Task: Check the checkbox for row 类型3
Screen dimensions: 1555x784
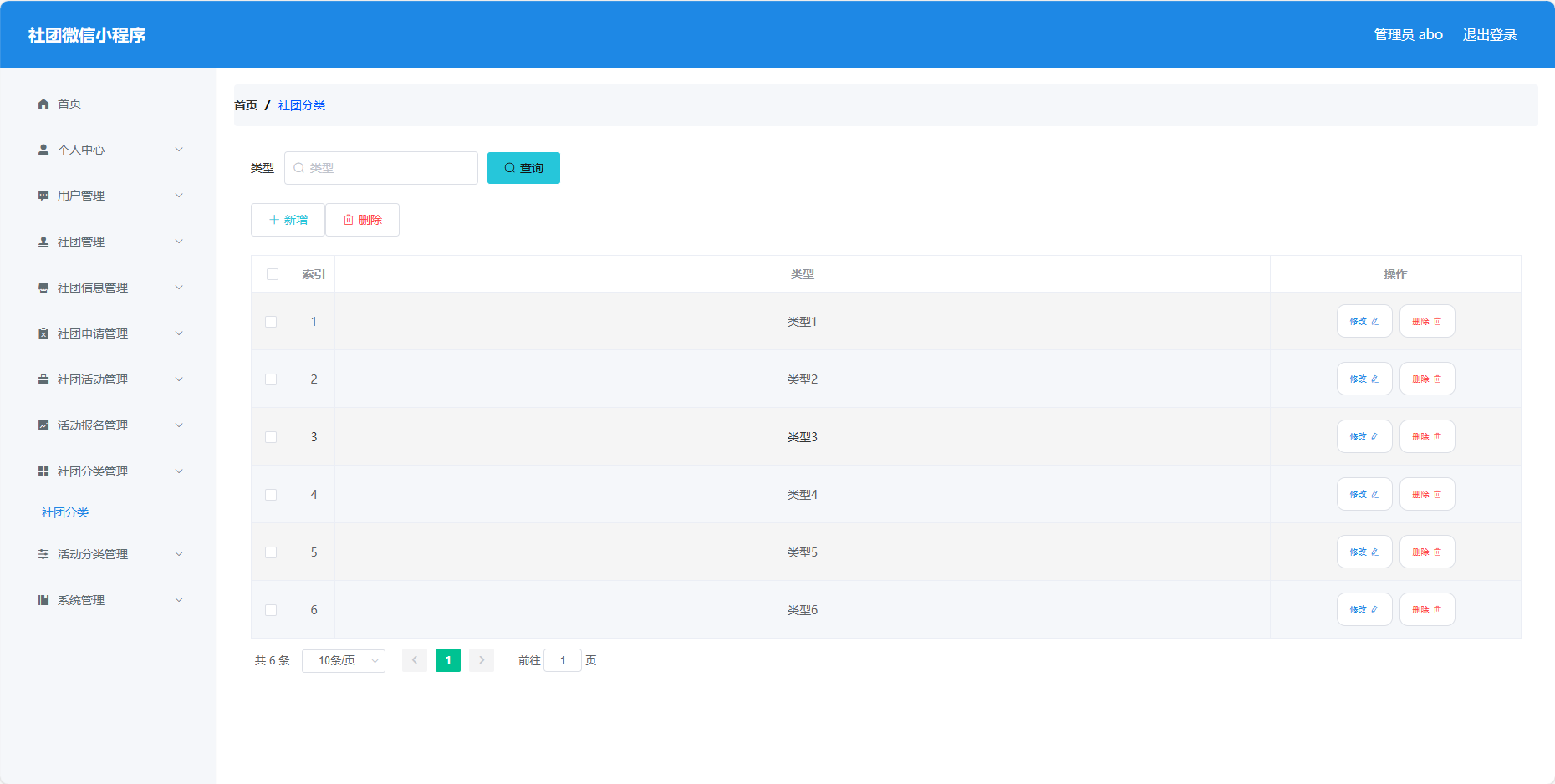Action: point(271,437)
